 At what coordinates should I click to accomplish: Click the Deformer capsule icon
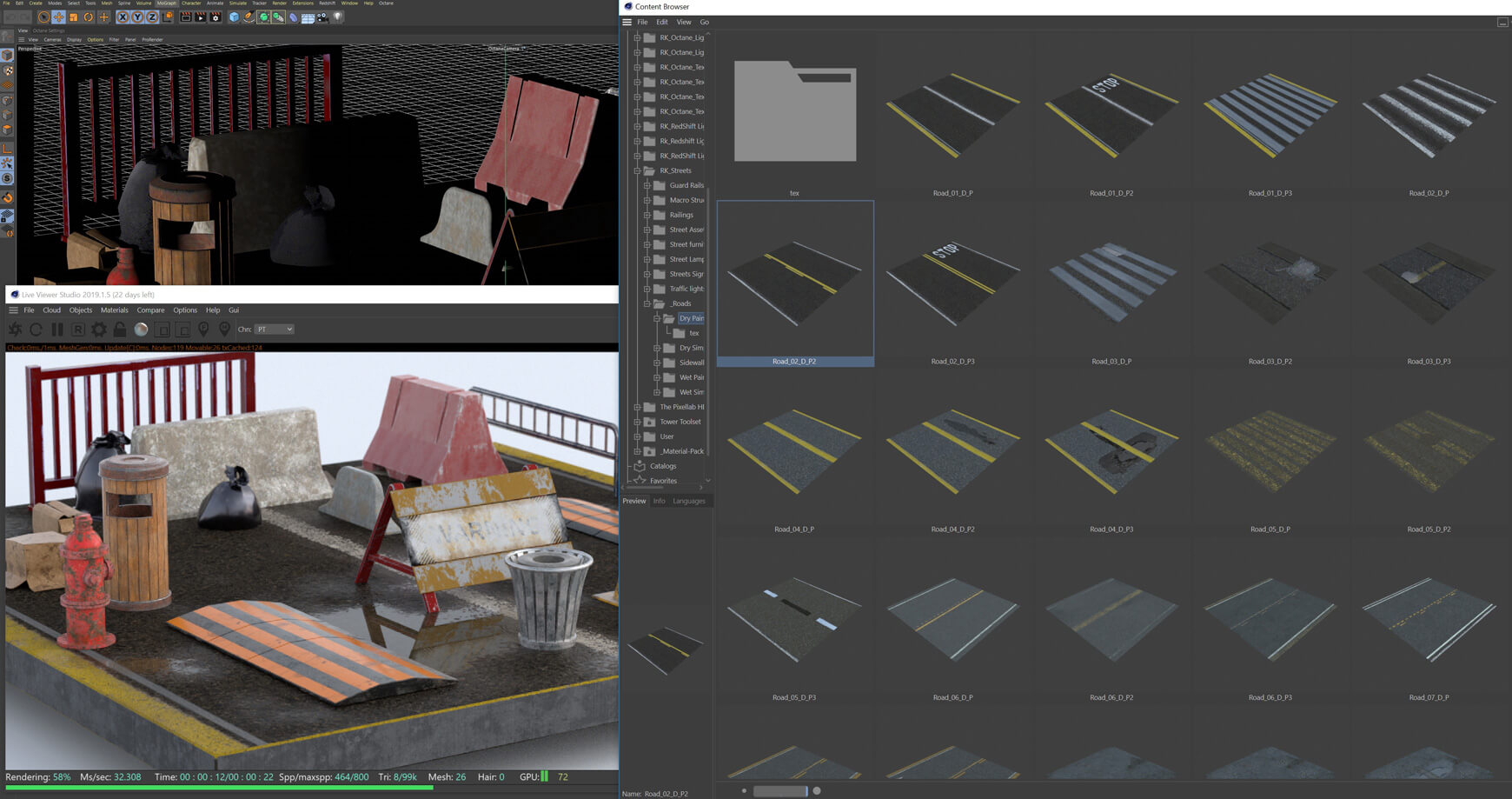tap(293, 17)
